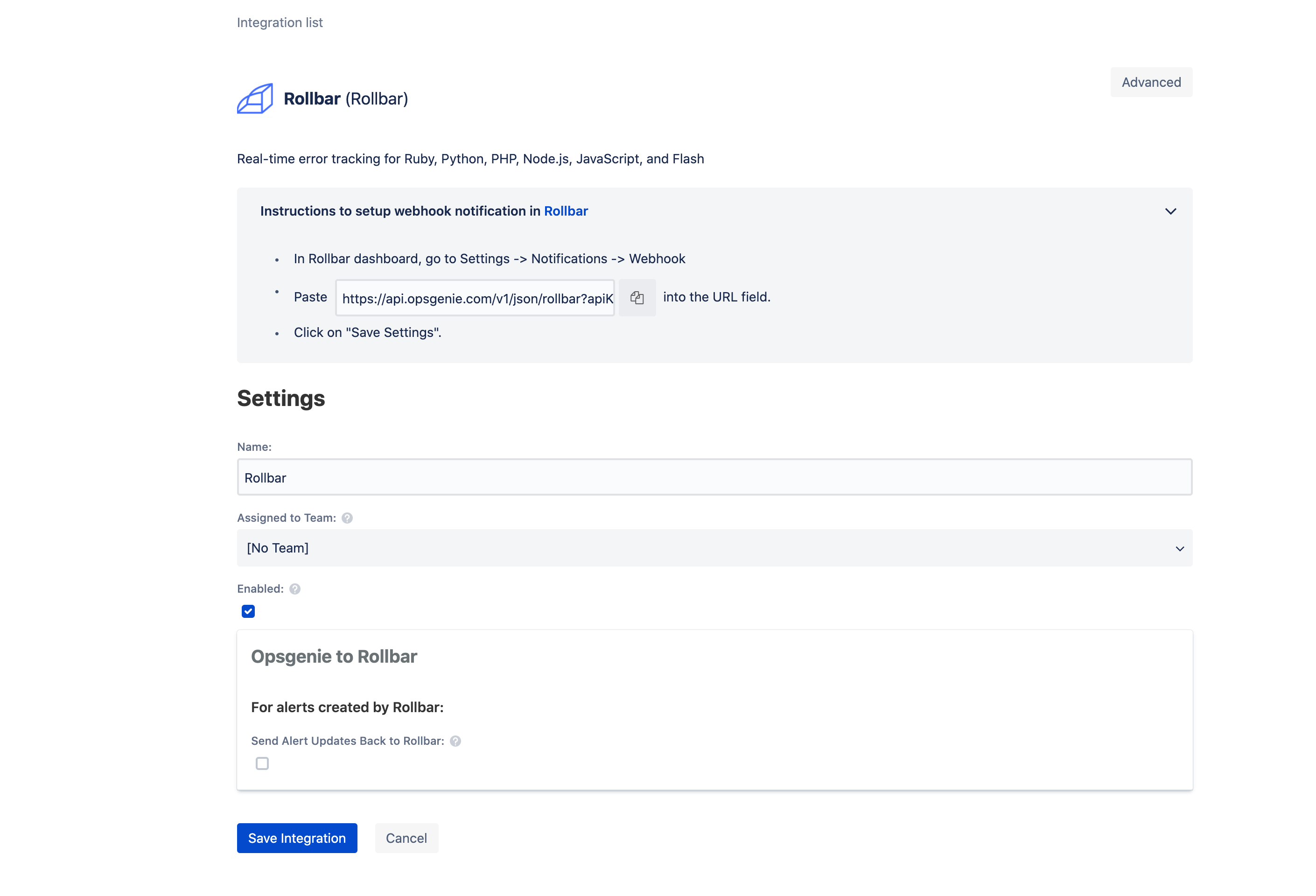Uncheck the Enabled checkbox
1316x896 pixels.
pos(248,611)
